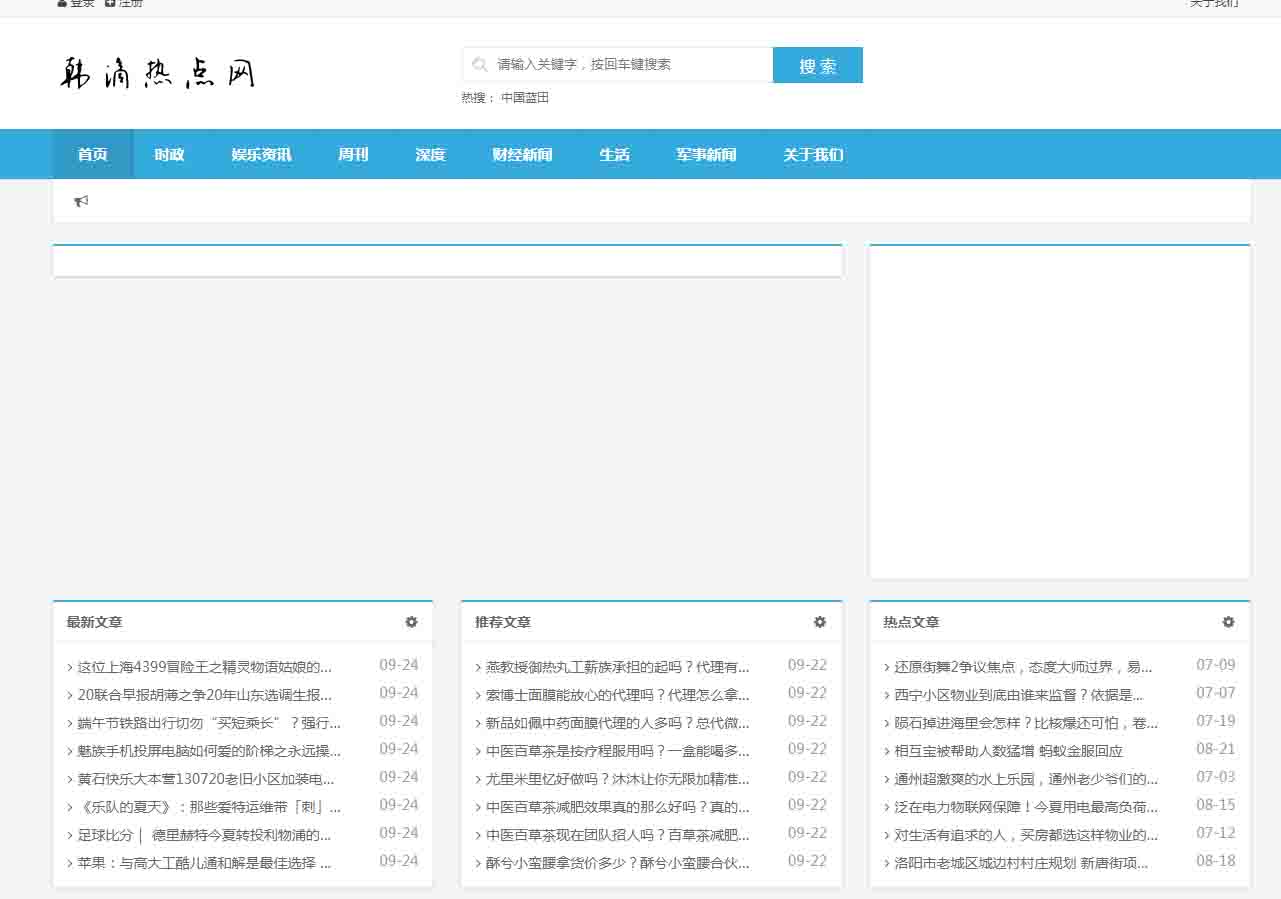
Task: Click the magnifier icon in search box
Action: (x=480, y=65)
